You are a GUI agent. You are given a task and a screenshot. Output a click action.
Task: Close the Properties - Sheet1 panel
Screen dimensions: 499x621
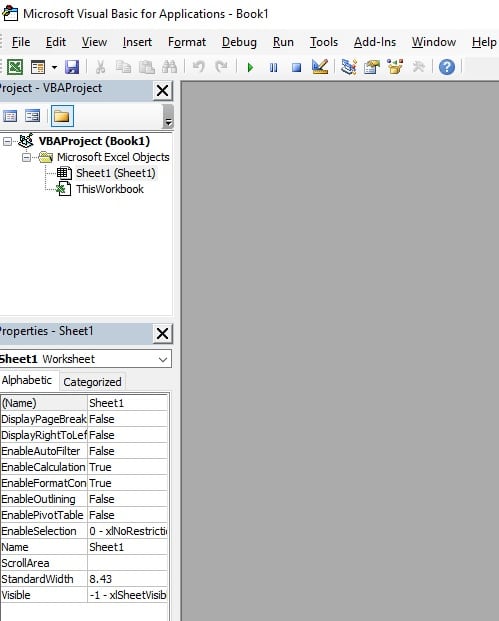click(x=163, y=333)
